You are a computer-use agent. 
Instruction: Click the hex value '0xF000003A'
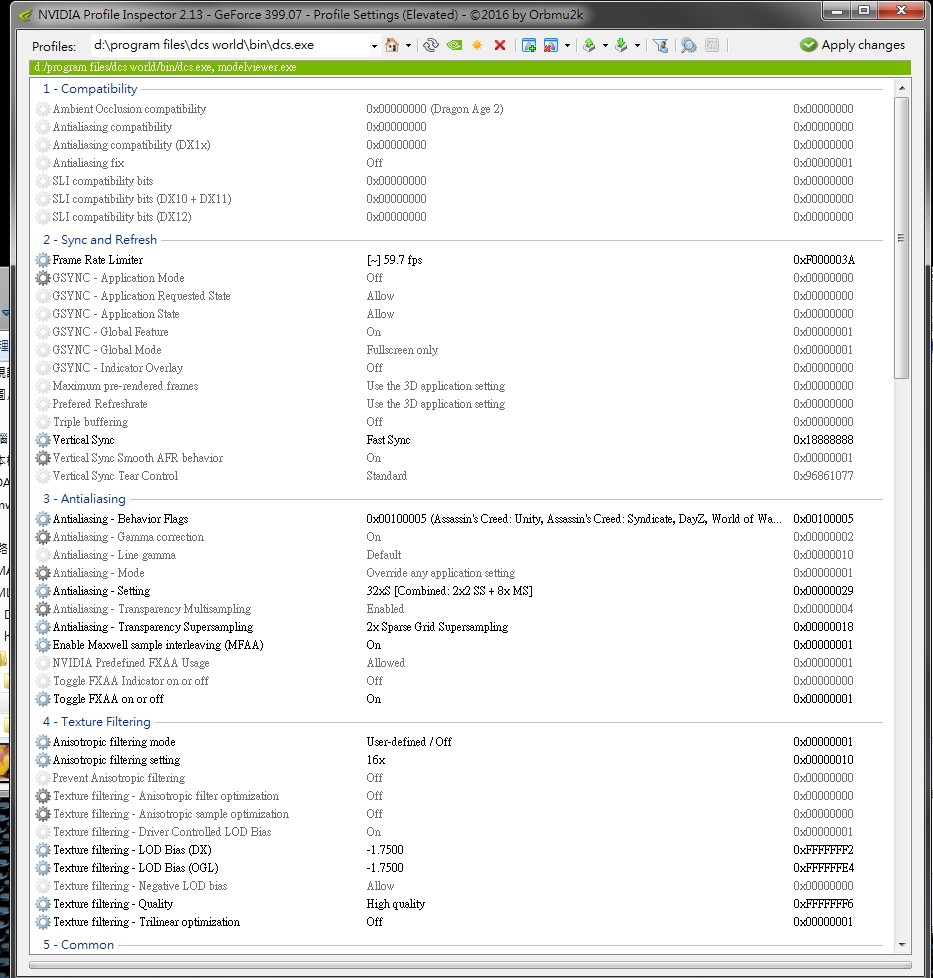[824, 259]
